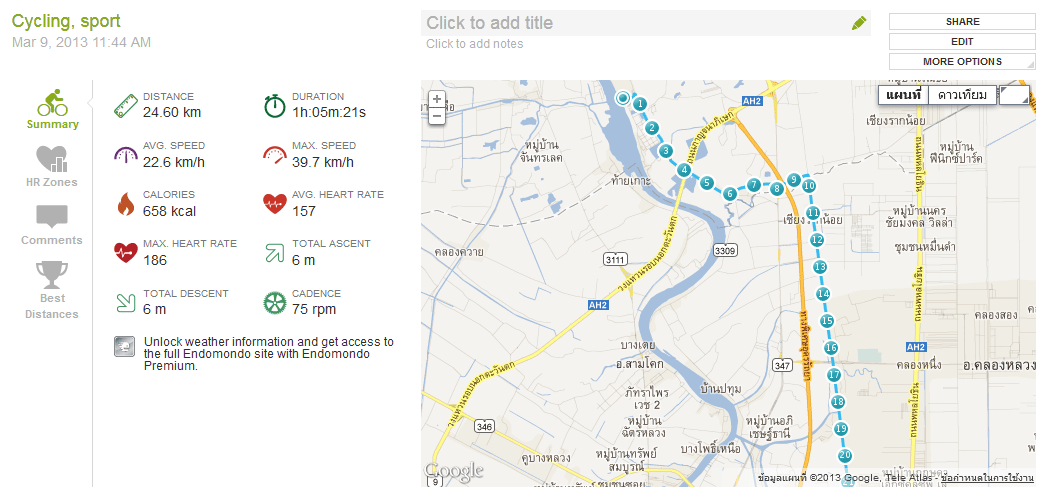Open the Comments tab
This screenshot has height=504, width=1045.
pos(51,224)
